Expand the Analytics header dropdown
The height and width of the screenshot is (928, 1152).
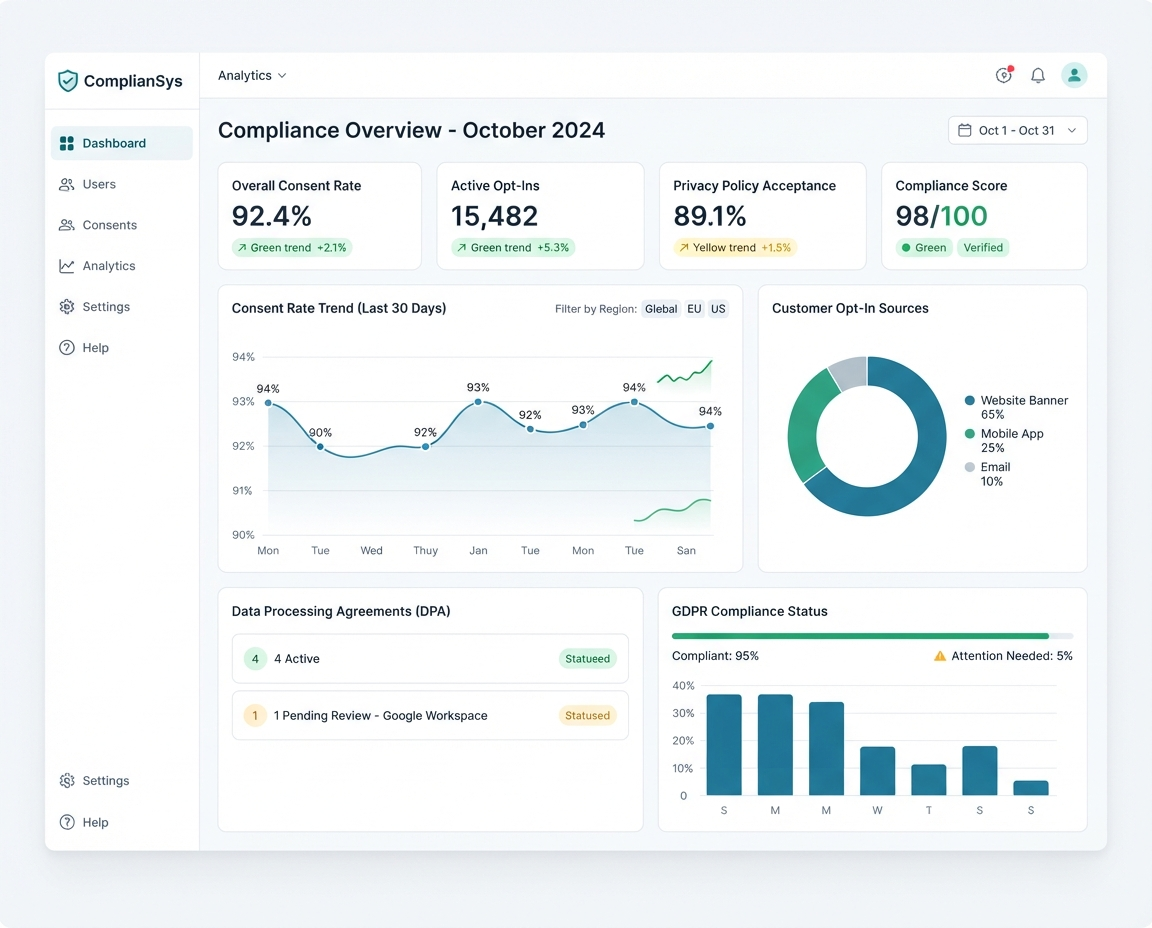pyautogui.click(x=252, y=76)
